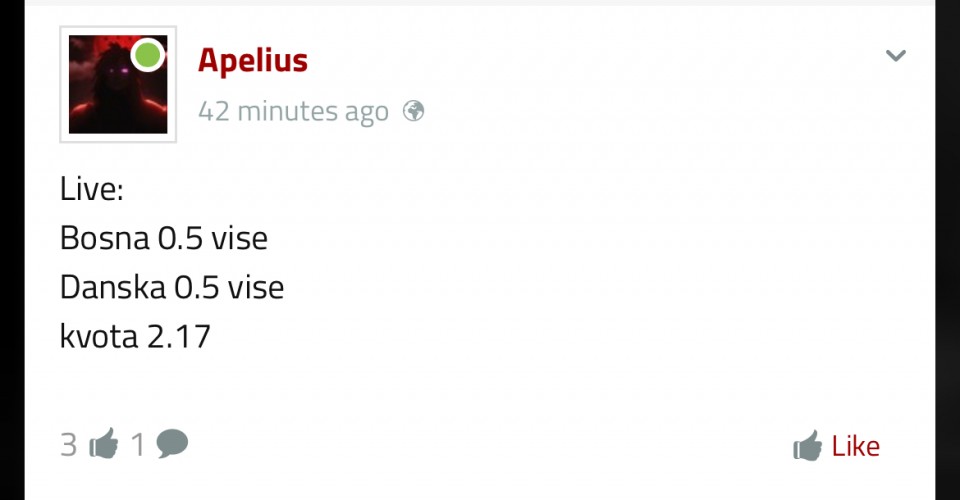Click the '42 minutes ago' timestamp
Image resolution: width=960 pixels, height=500 pixels.
tap(292, 111)
